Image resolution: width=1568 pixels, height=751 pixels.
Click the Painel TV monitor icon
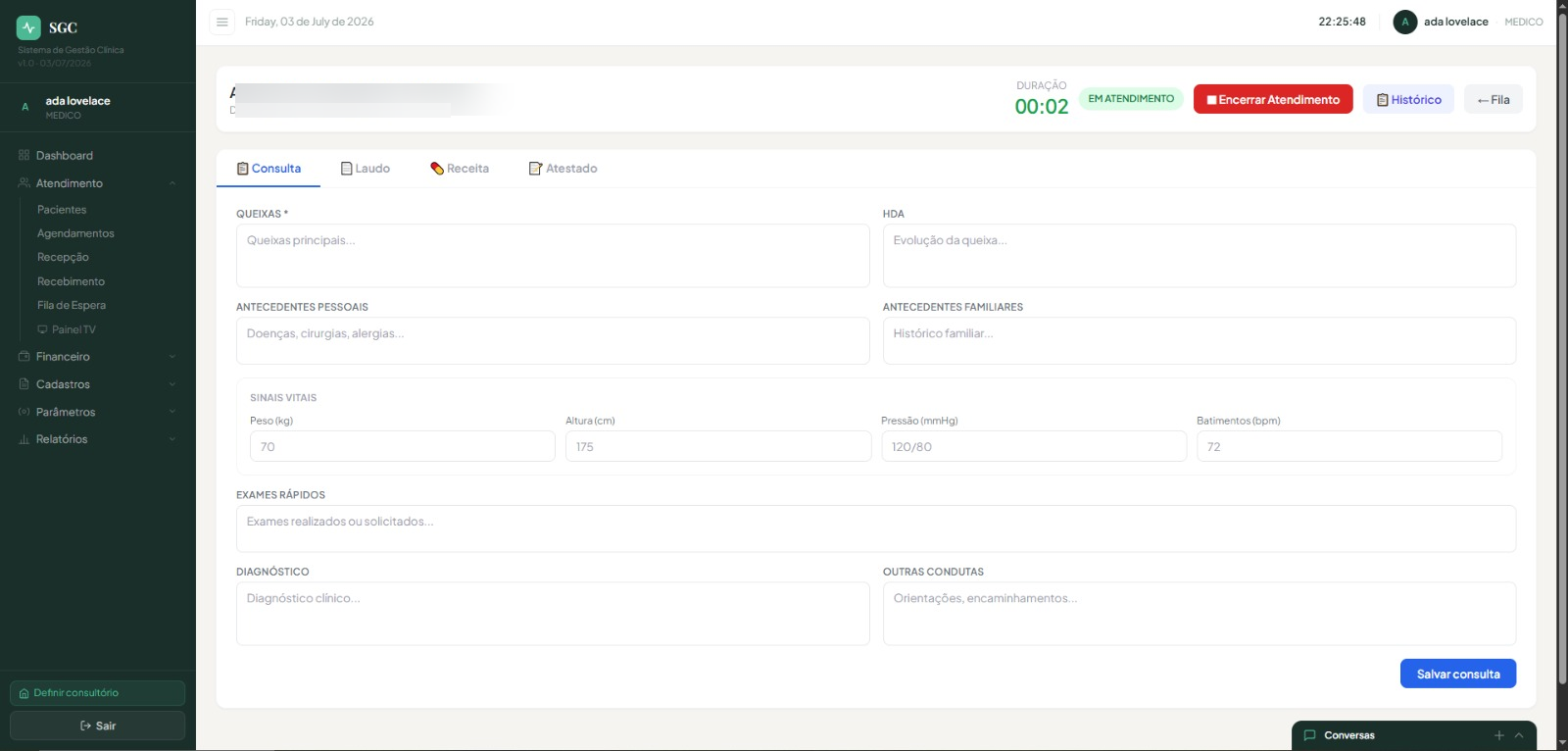[x=42, y=329]
